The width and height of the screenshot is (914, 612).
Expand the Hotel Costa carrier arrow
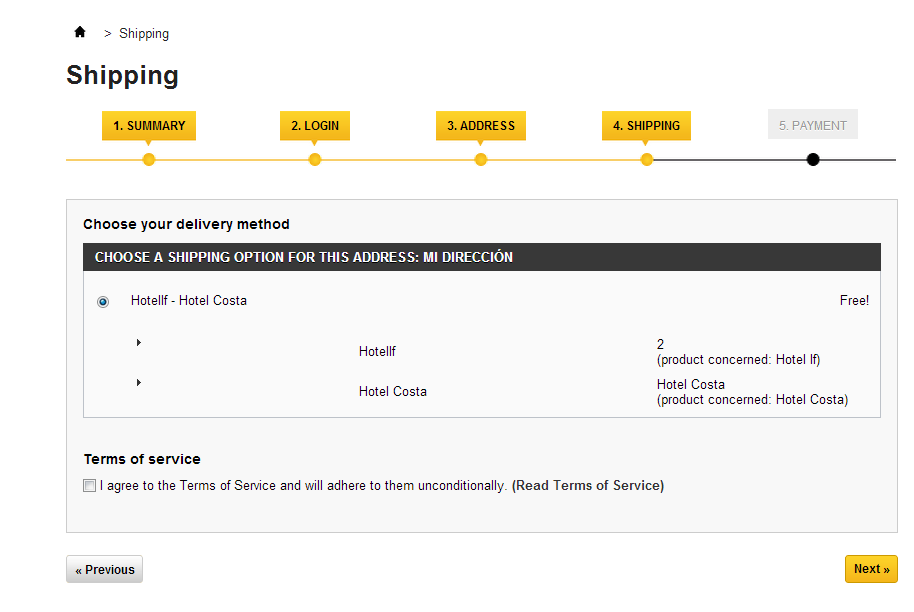(x=139, y=383)
